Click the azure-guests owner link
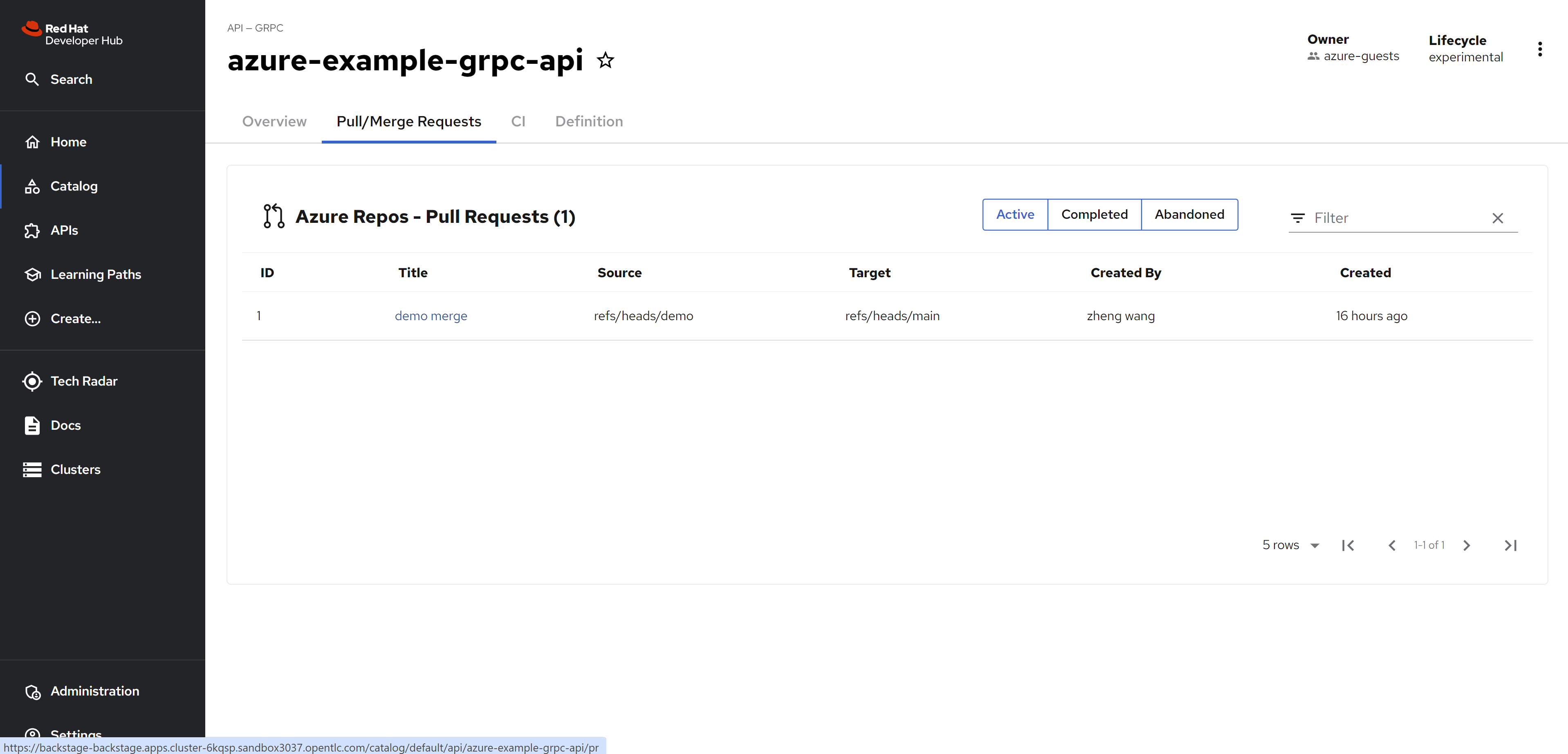Screen dimensions: 1568x754 click(1361, 56)
